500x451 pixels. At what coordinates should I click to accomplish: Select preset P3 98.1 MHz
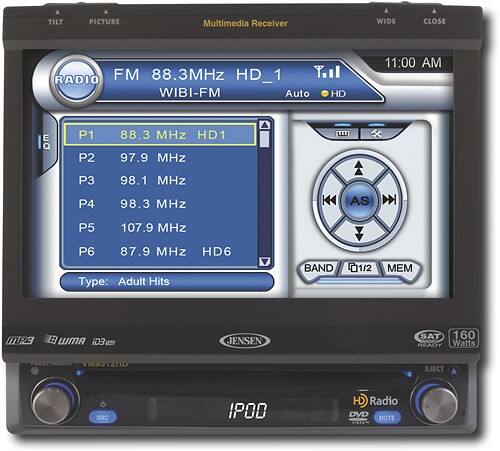click(160, 180)
